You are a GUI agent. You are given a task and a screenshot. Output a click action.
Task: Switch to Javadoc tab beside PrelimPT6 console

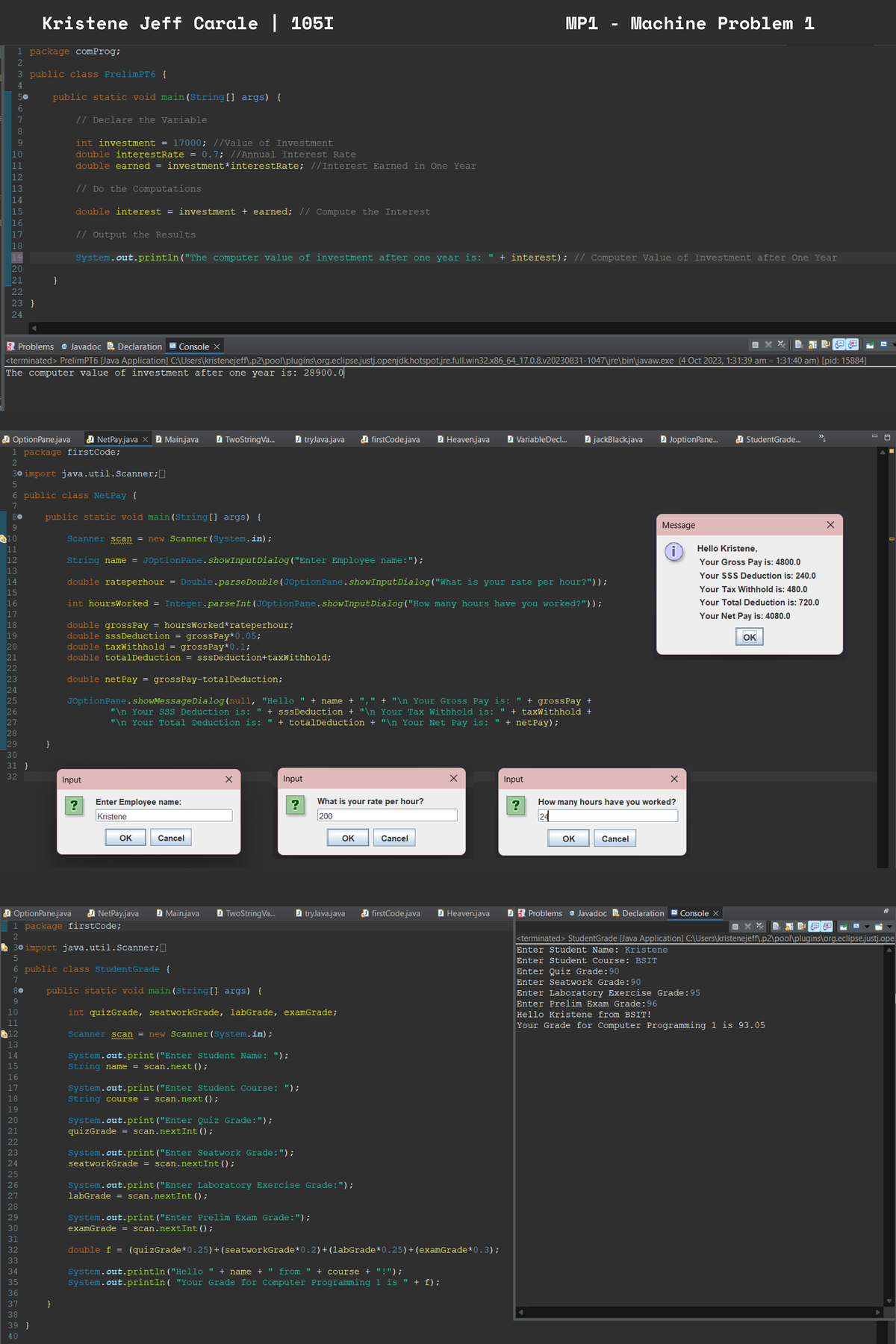81,346
